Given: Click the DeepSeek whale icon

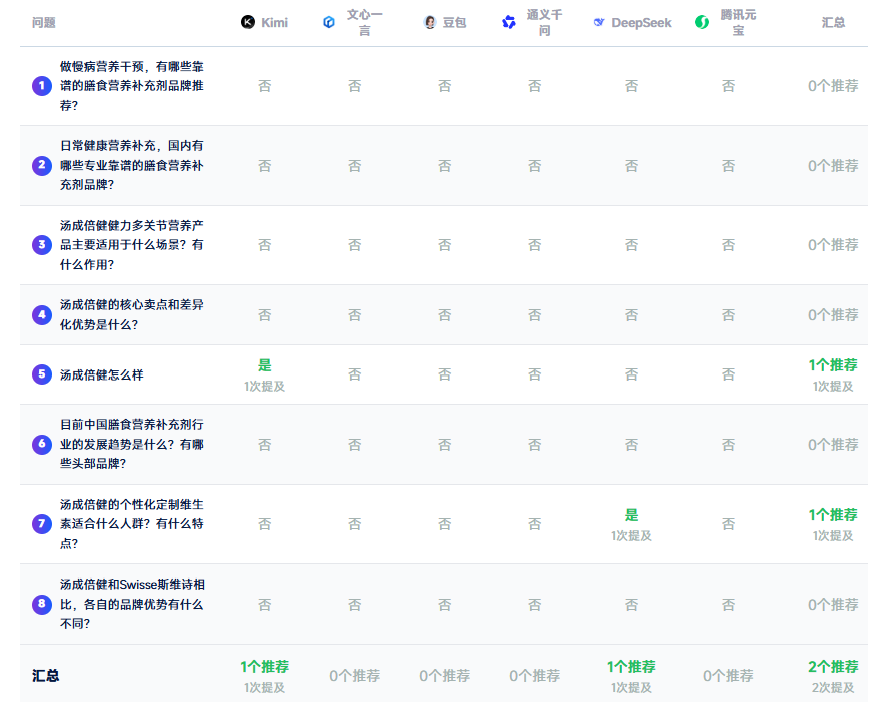Looking at the screenshot, I should point(598,22).
